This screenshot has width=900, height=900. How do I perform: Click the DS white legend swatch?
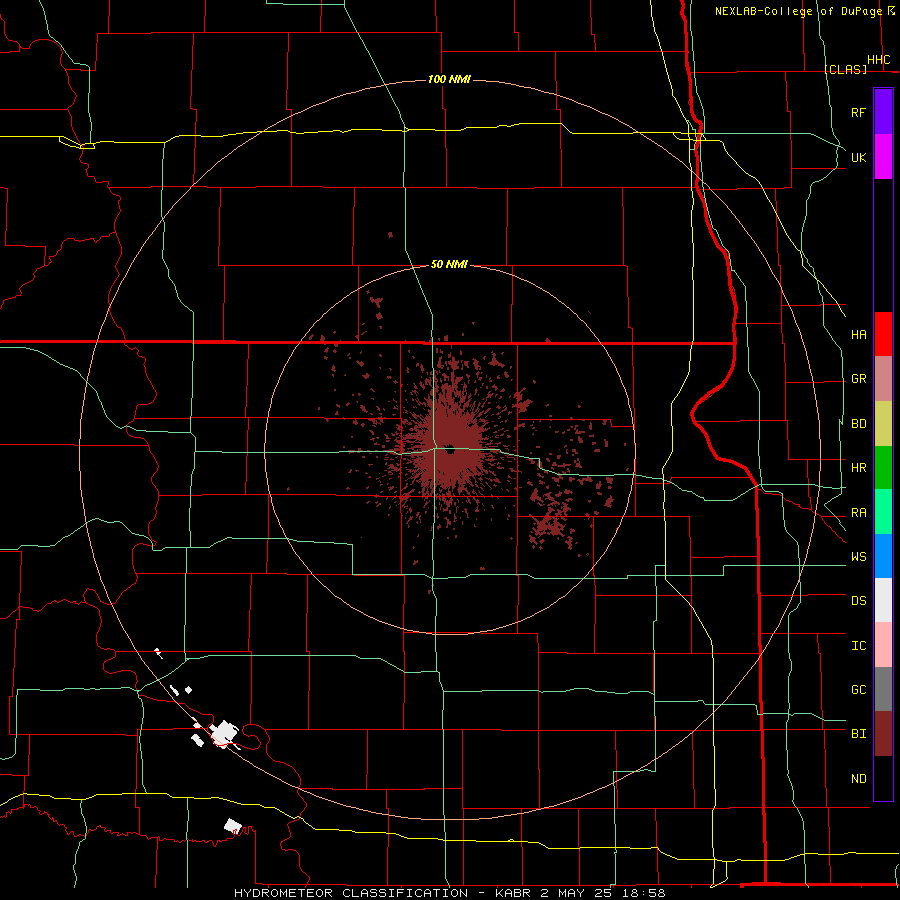[883, 600]
